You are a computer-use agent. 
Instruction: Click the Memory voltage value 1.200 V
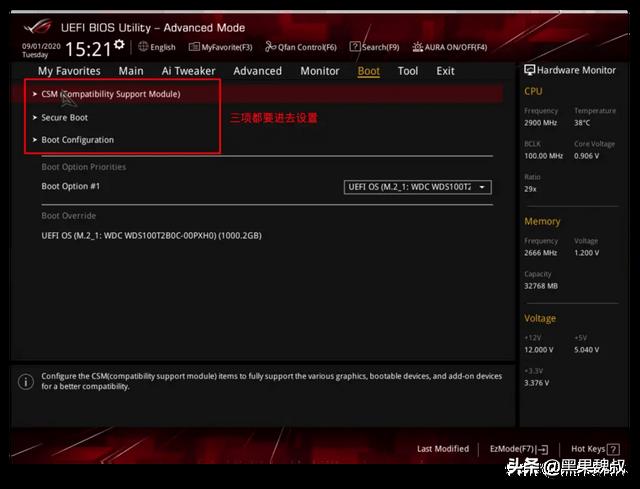pyautogui.click(x=587, y=253)
